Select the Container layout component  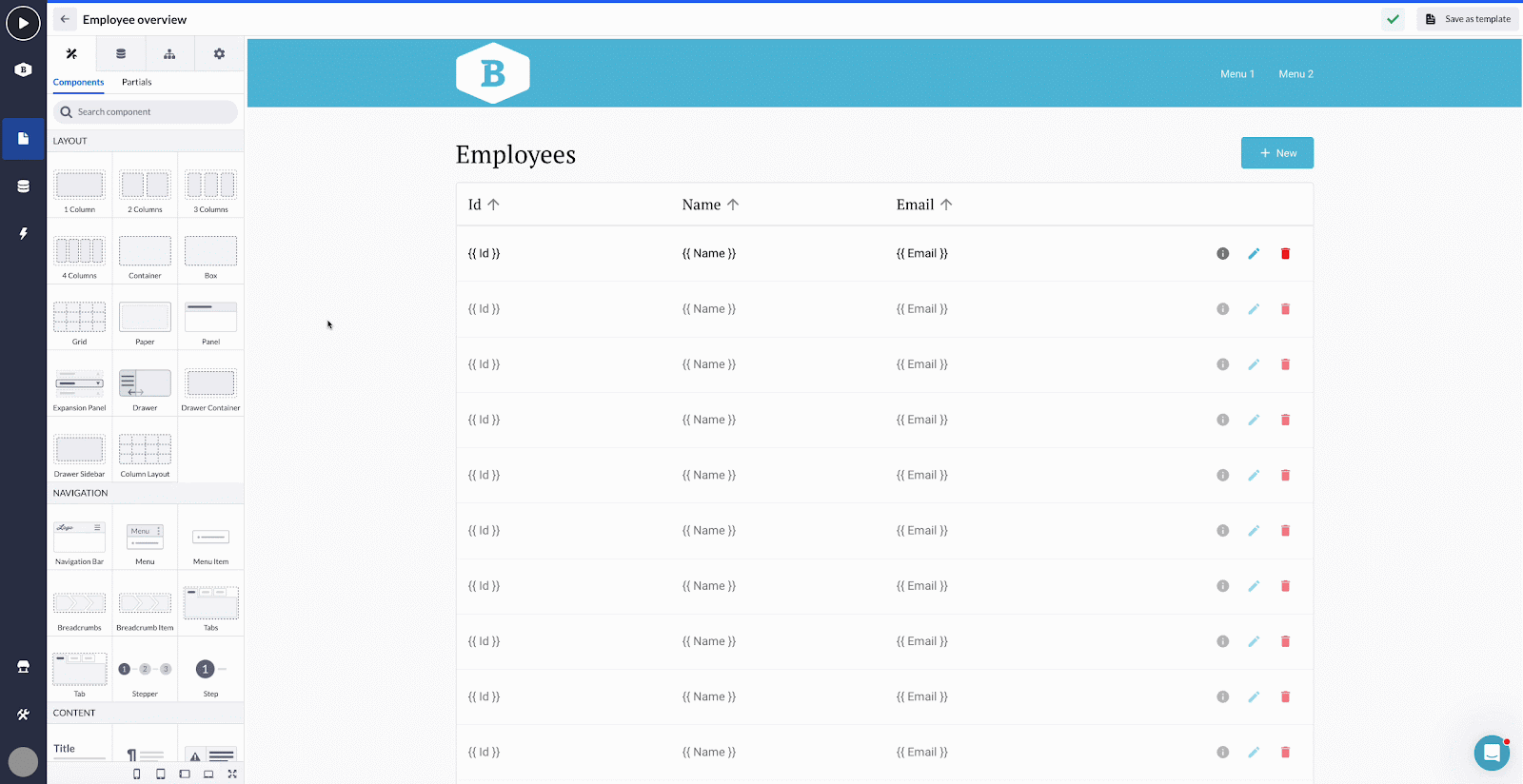pyautogui.click(x=145, y=252)
